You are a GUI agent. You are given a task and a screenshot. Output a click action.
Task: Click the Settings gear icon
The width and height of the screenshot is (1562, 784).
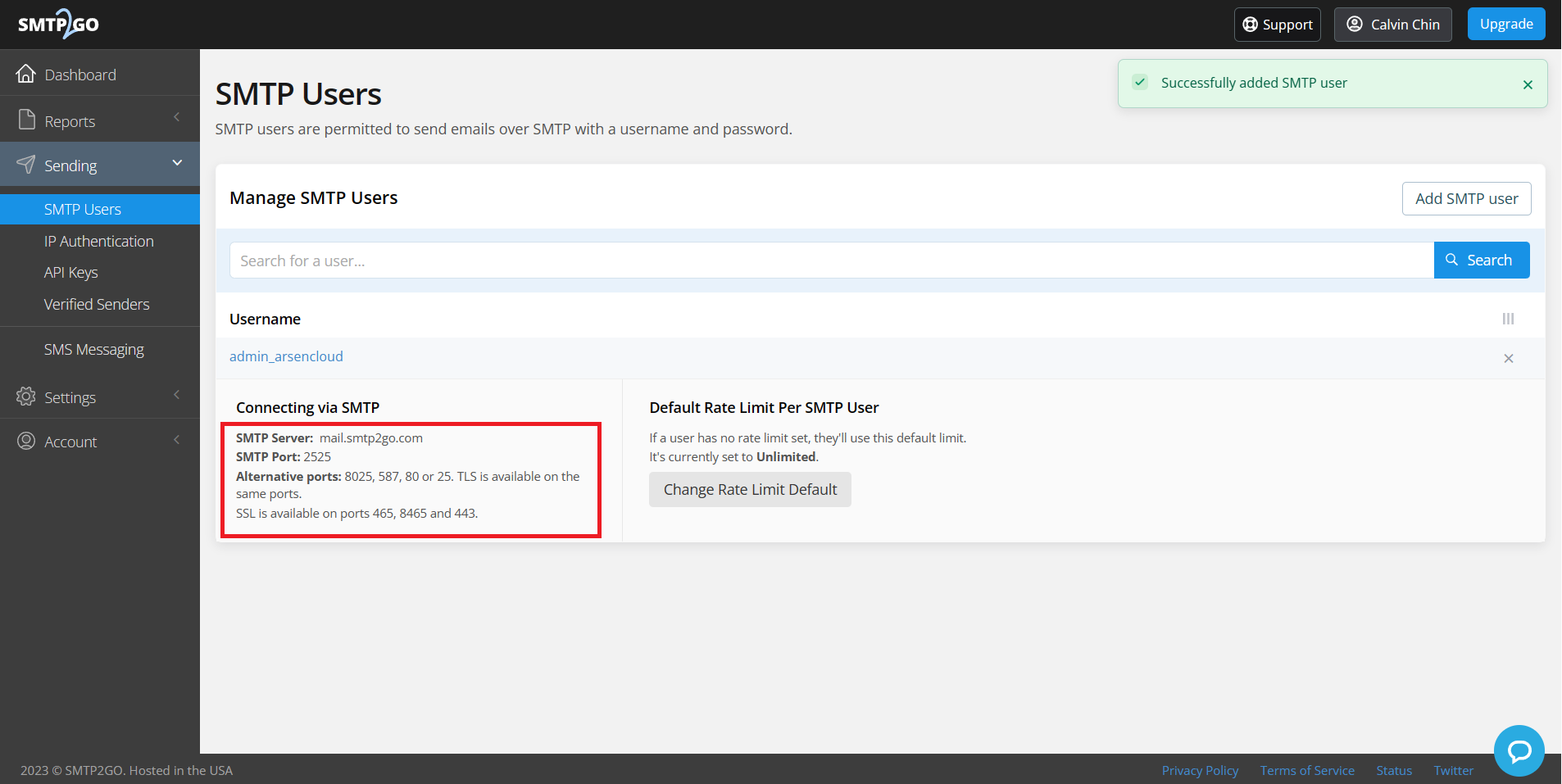click(26, 397)
